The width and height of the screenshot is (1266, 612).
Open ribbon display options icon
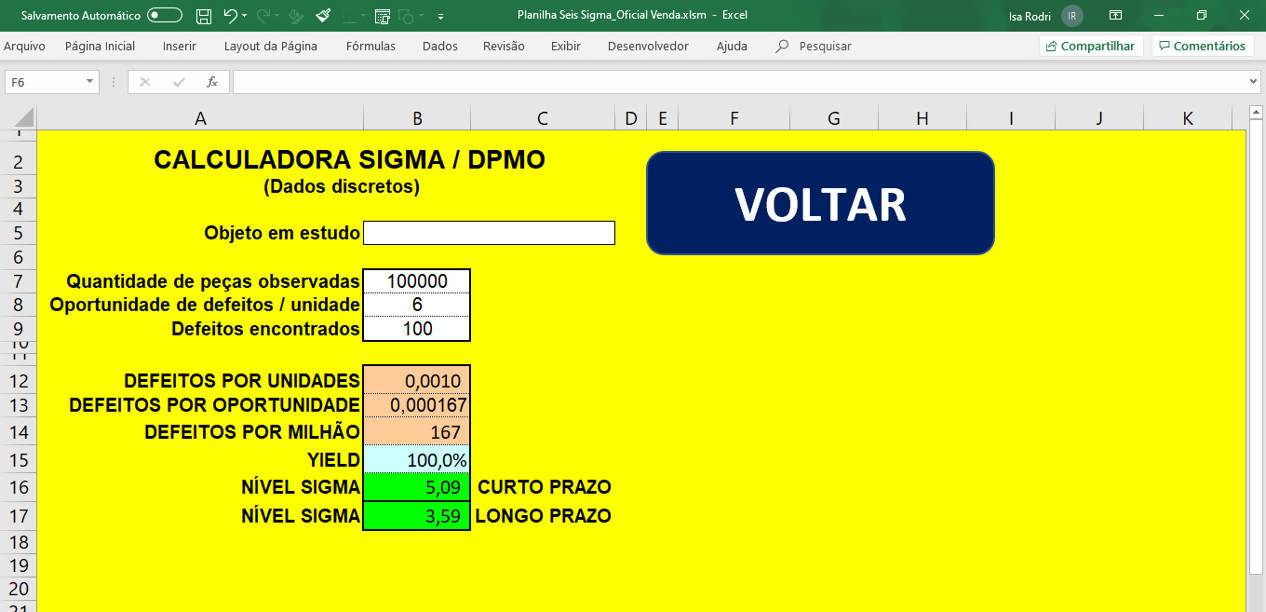pos(1115,16)
